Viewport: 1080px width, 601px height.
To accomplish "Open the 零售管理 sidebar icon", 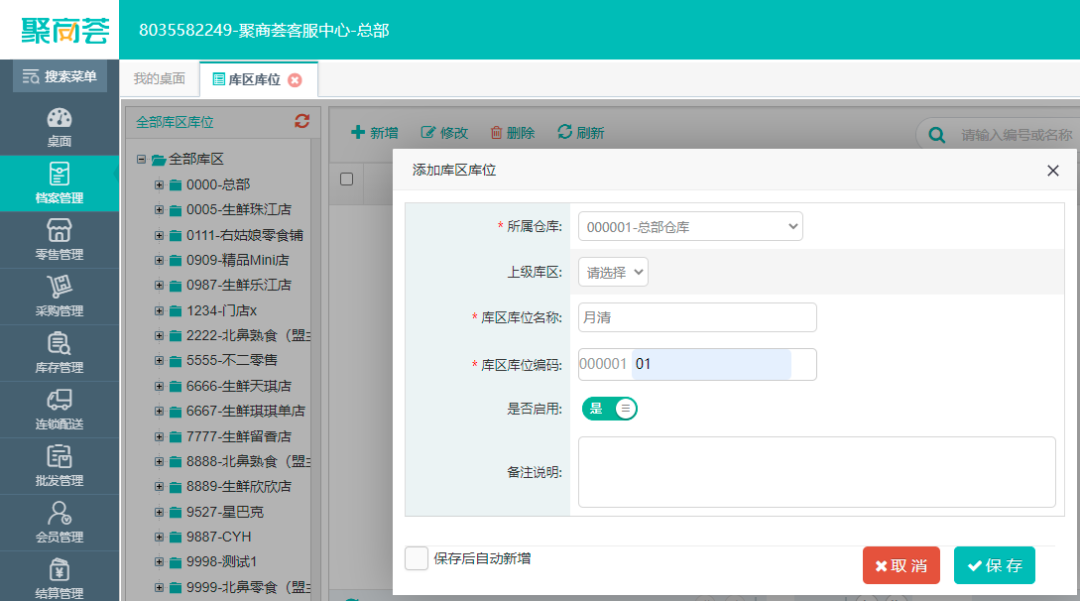I will [x=59, y=239].
